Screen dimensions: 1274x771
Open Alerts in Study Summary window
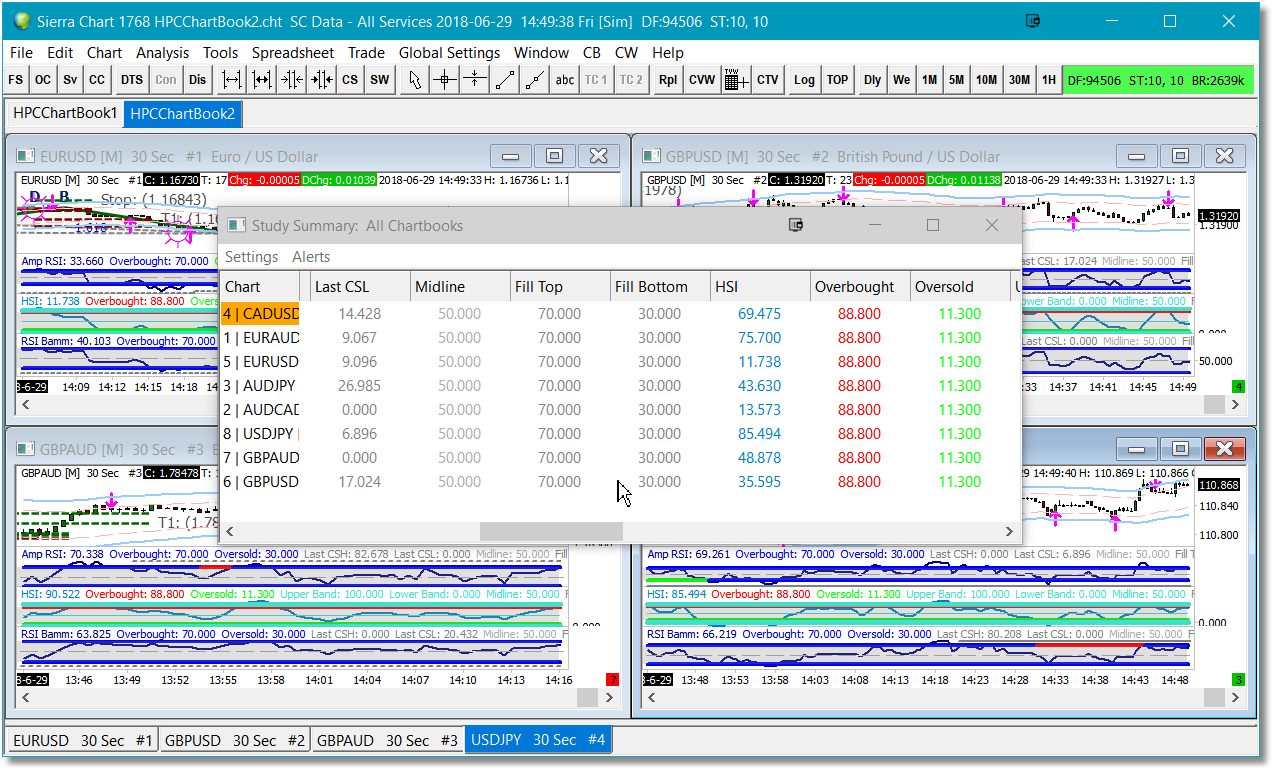click(311, 257)
